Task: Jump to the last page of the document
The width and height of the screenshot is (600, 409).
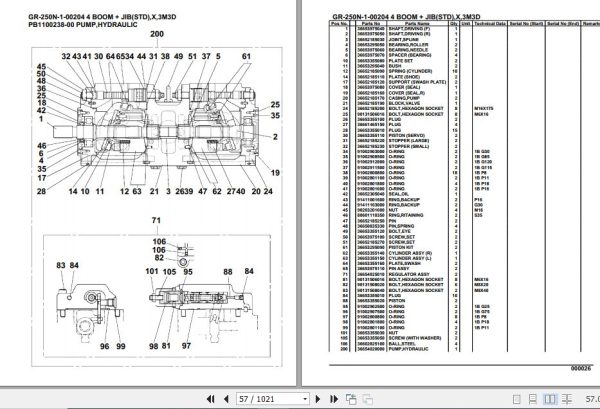Action: pos(334,399)
